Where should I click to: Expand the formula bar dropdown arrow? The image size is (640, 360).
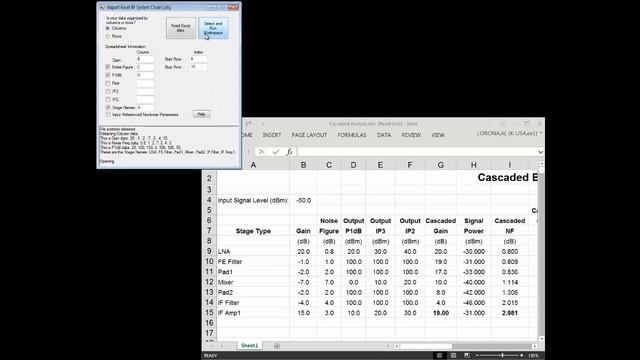click(x=540, y=152)
